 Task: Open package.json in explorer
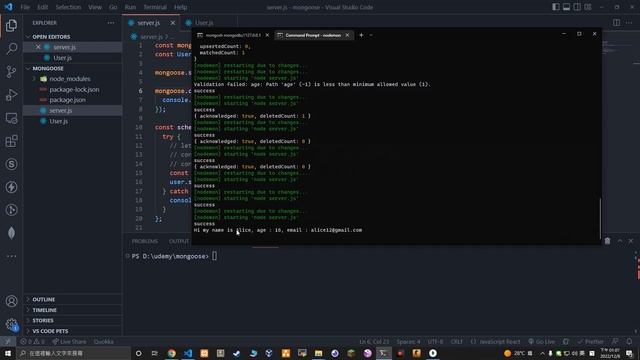tap(73, 100)
